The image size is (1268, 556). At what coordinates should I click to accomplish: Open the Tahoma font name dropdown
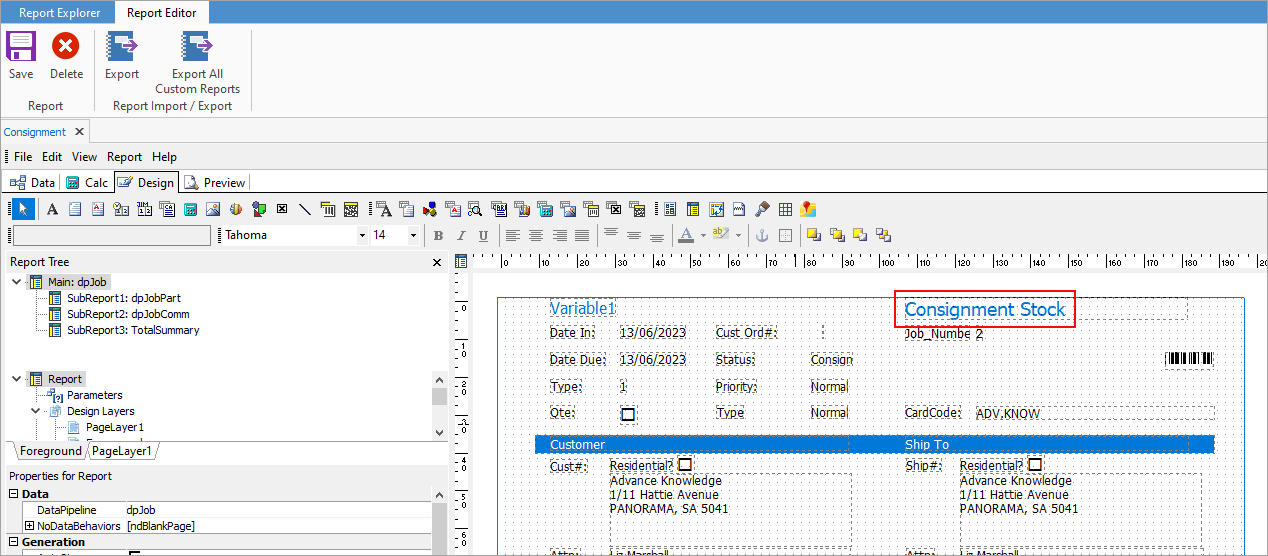[x=362, y=236]
